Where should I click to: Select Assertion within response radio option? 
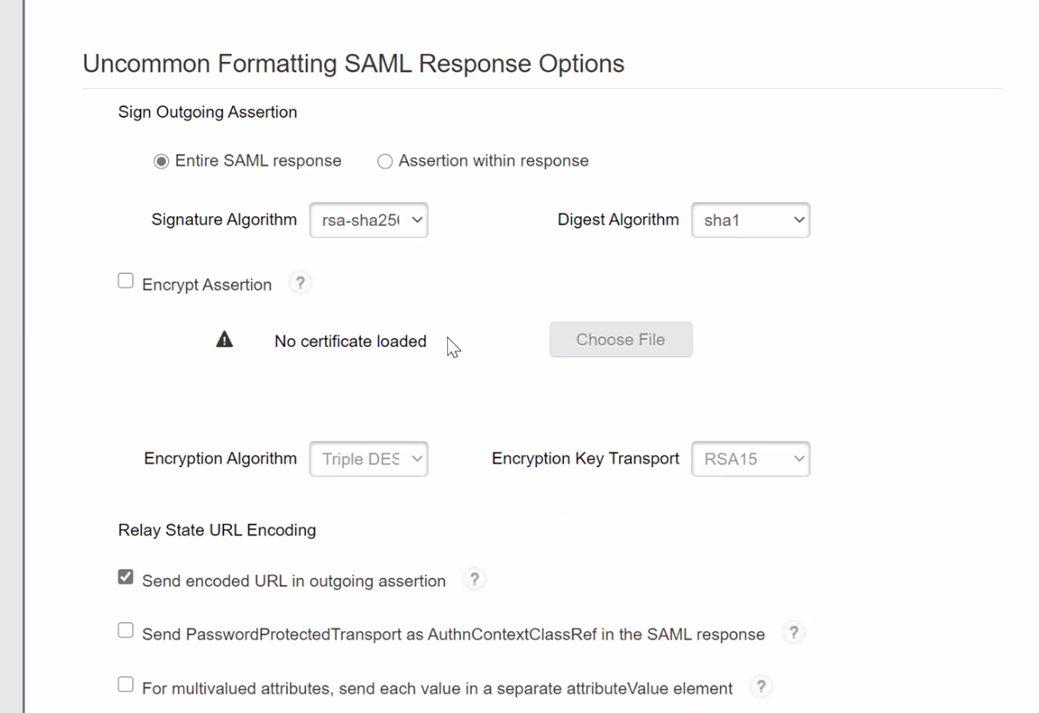385,161
